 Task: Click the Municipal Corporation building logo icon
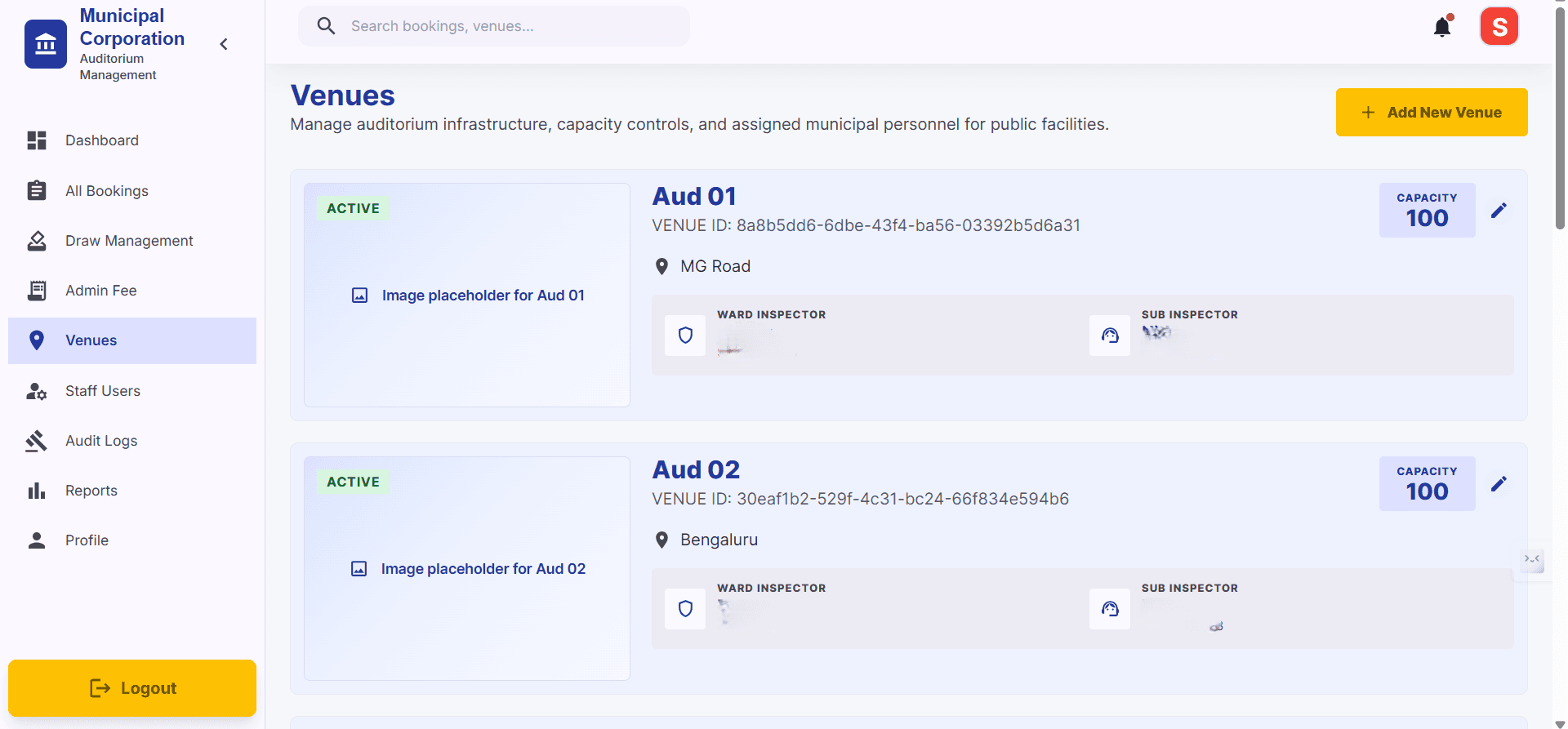[x=46, y=44]
